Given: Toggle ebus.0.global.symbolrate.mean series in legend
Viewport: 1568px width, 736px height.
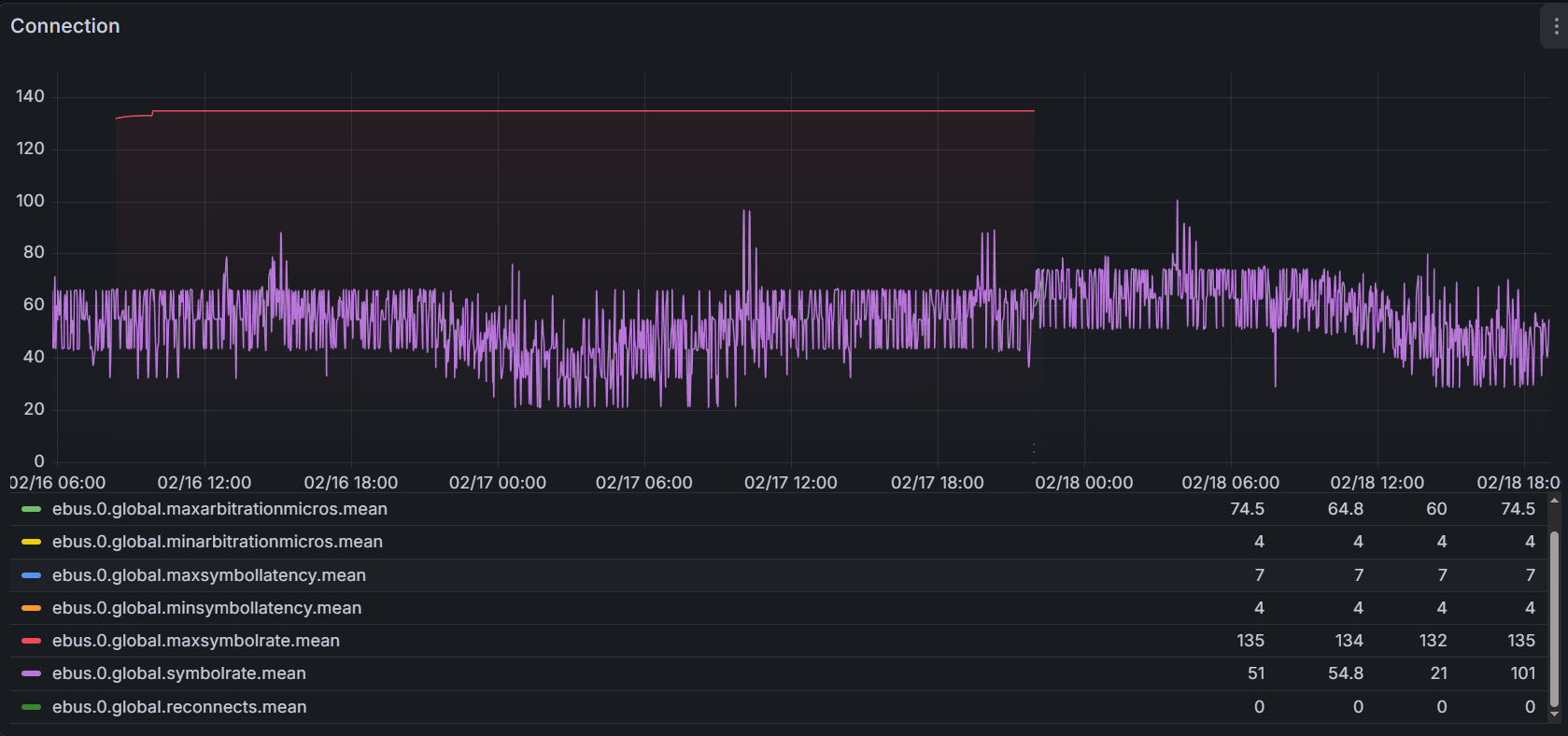Looking at the screenshot, I should click(179, 673).
